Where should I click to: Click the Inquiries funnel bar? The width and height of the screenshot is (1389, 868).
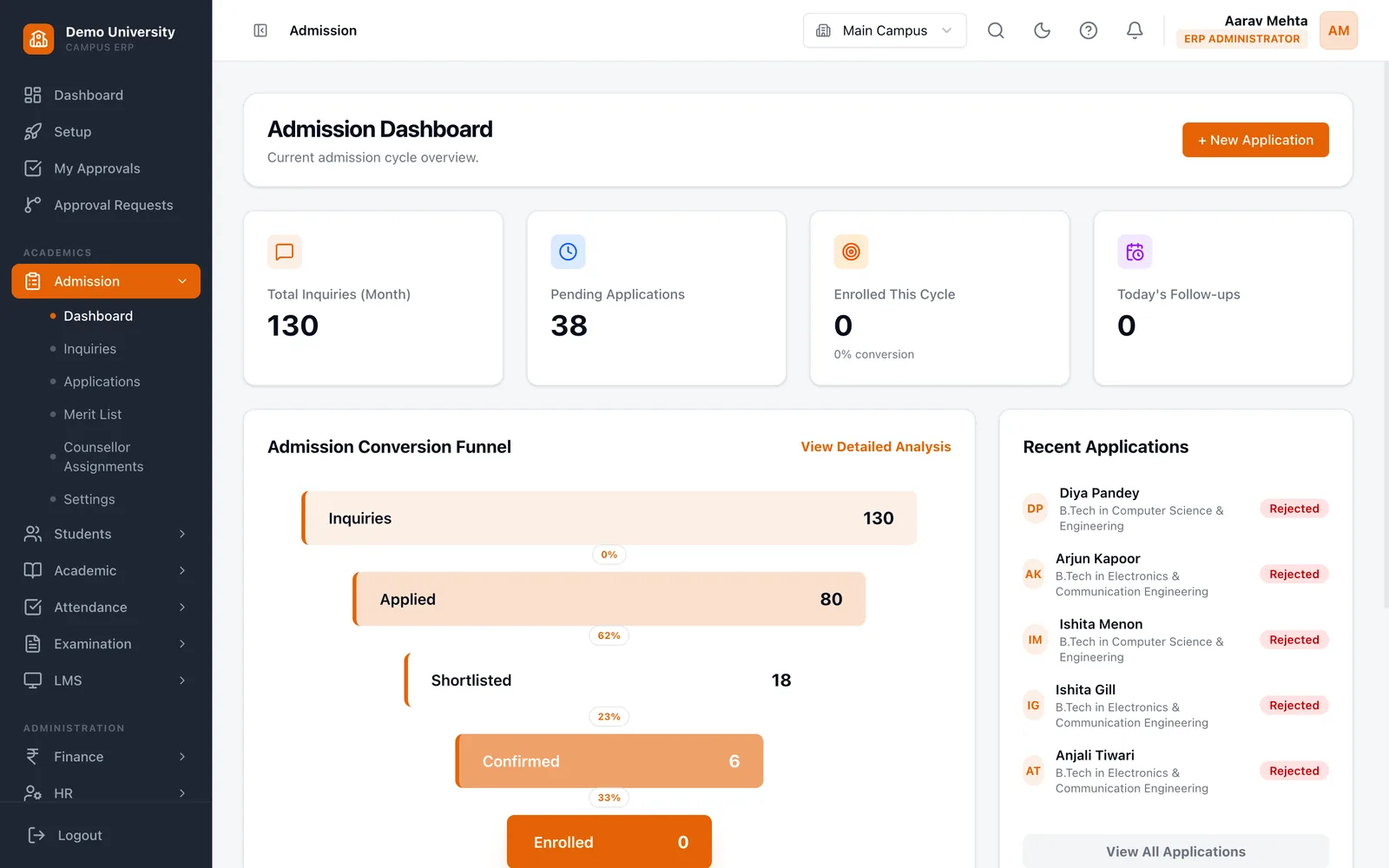(609, 518)
